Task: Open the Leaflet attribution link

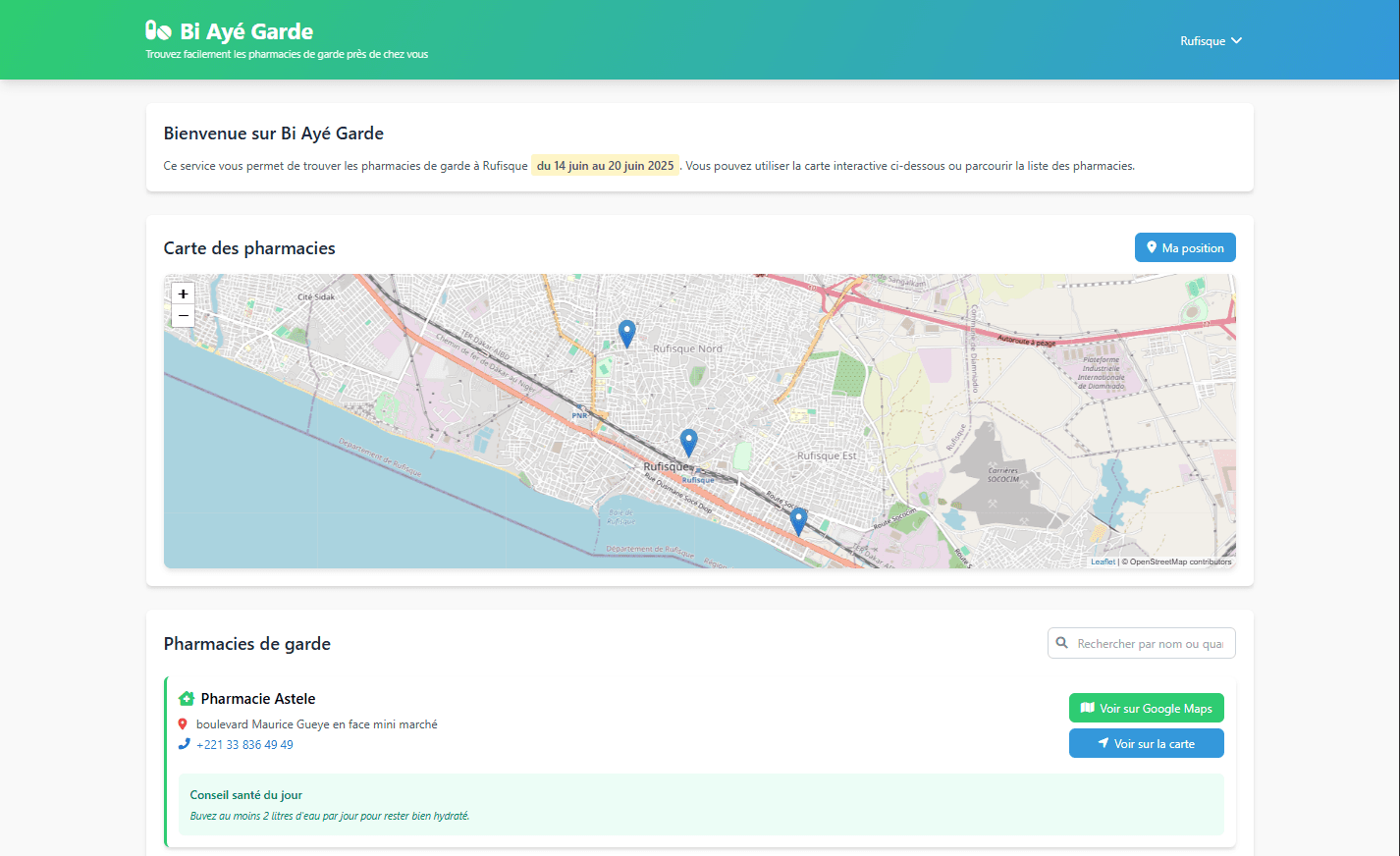Action: point(1103,562)
